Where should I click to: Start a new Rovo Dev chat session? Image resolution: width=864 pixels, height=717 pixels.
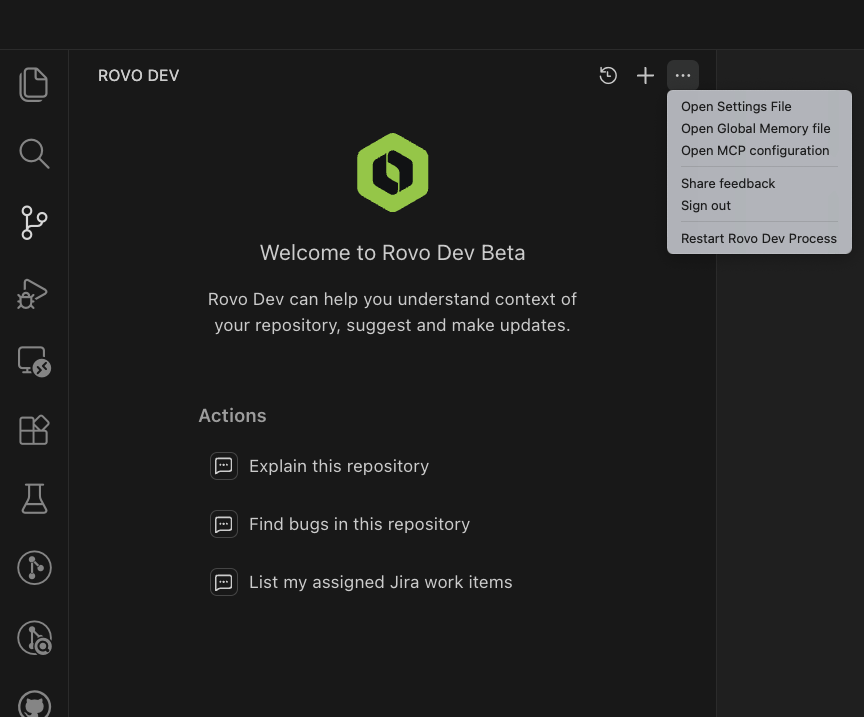point(645,76)
